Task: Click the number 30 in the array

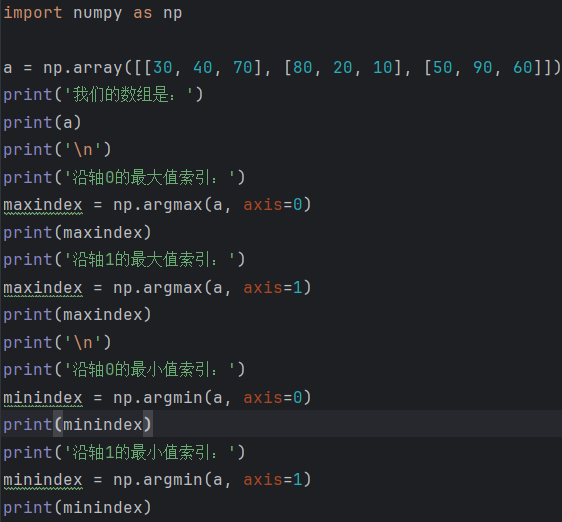Action: pos(163,67)
